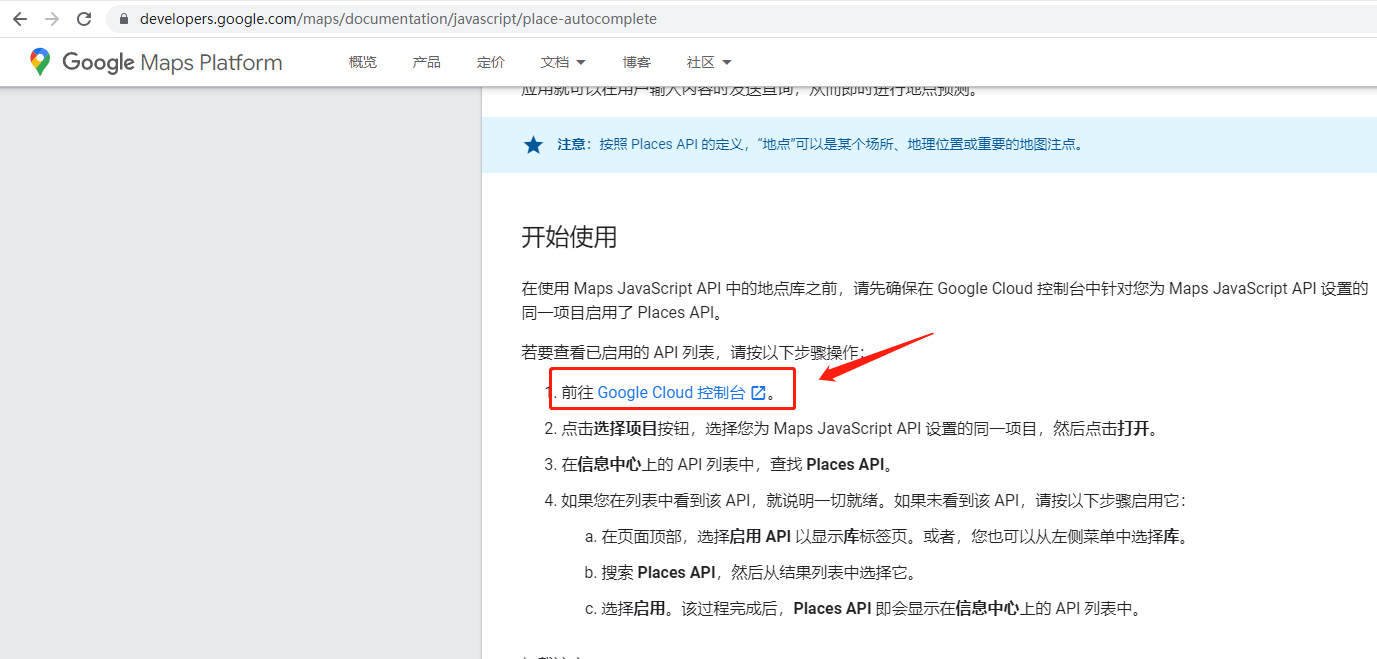Expand the 社区 dropdown menu
This screenshot has width=1377, height=659.
coord(709,62)
